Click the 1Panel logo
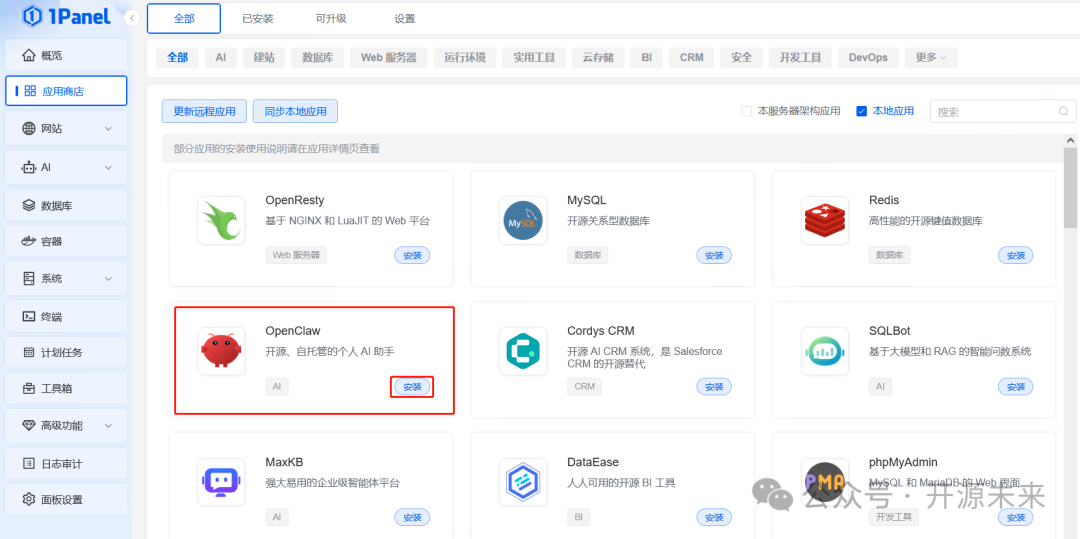 66,17
